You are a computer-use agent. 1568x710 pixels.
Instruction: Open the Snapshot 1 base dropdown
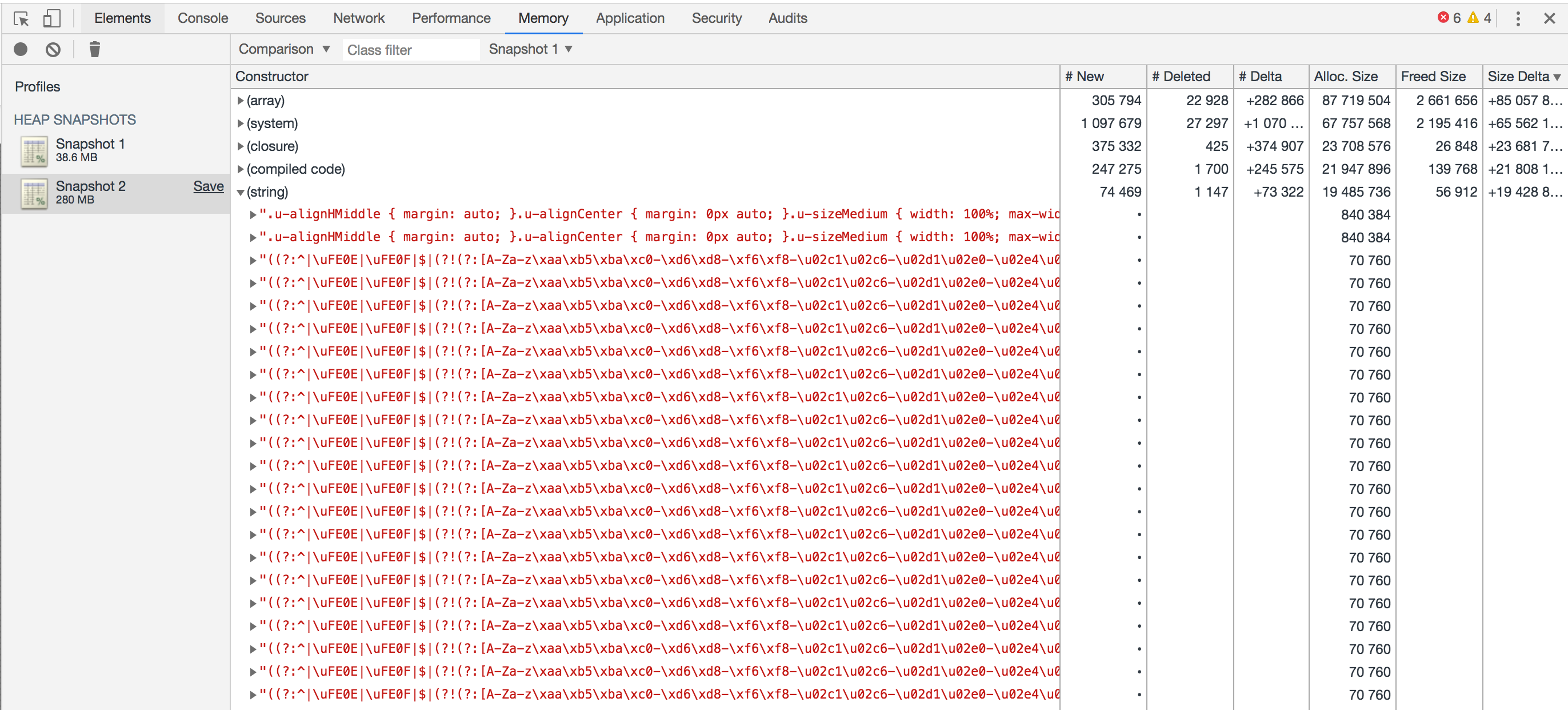tap(530, 49)
